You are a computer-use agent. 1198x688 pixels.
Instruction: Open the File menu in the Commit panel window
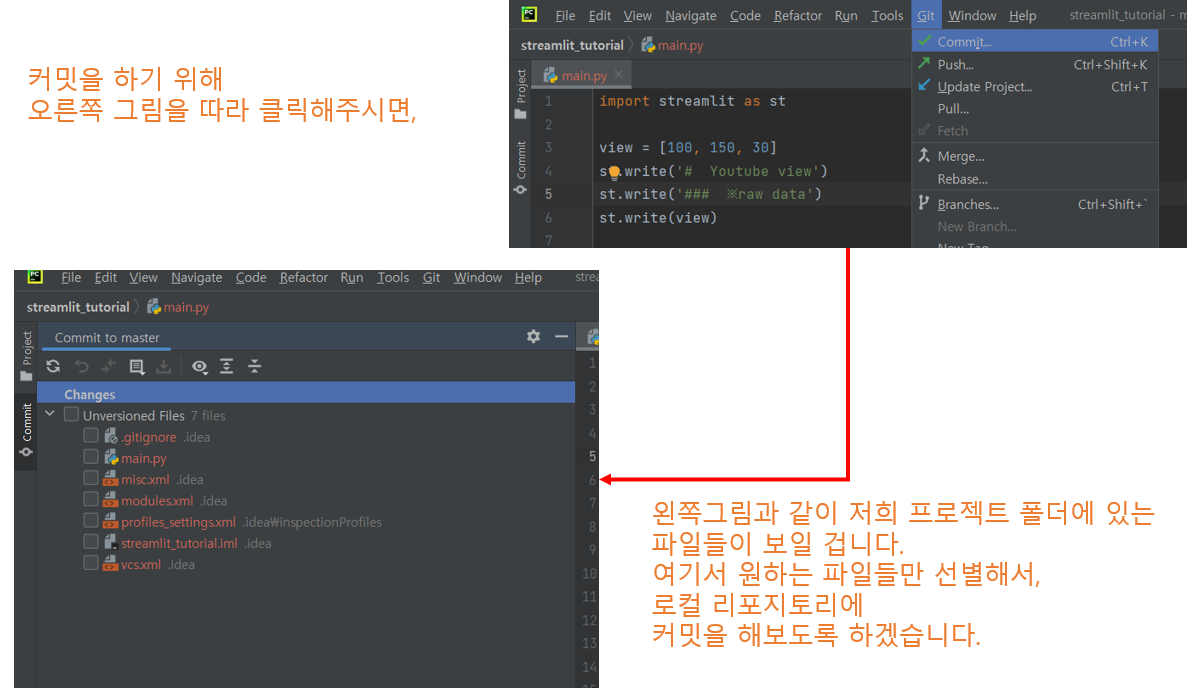71,277
